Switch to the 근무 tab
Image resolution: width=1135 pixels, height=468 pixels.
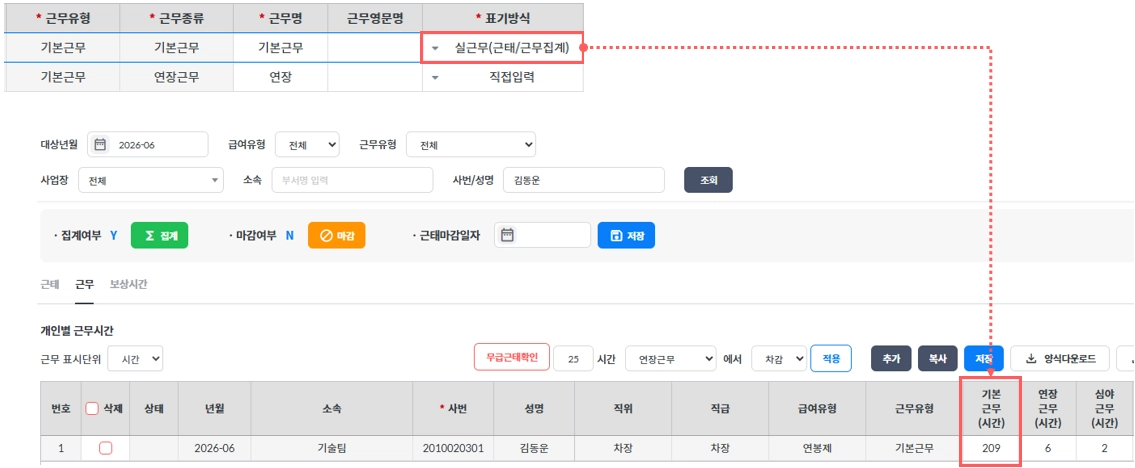pos(85,285)
